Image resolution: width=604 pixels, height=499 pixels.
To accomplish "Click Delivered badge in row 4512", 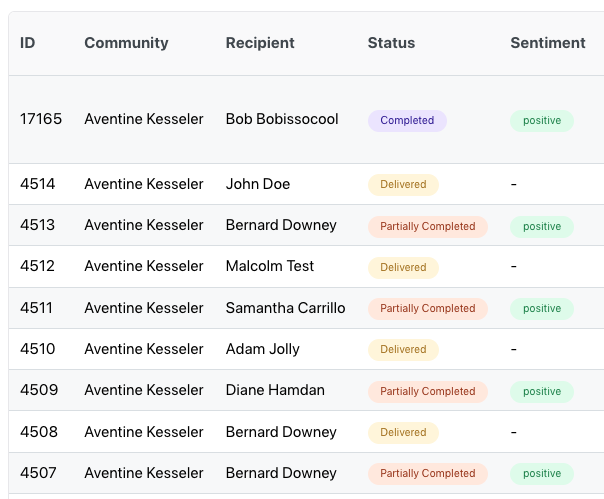I will [403, 267].
